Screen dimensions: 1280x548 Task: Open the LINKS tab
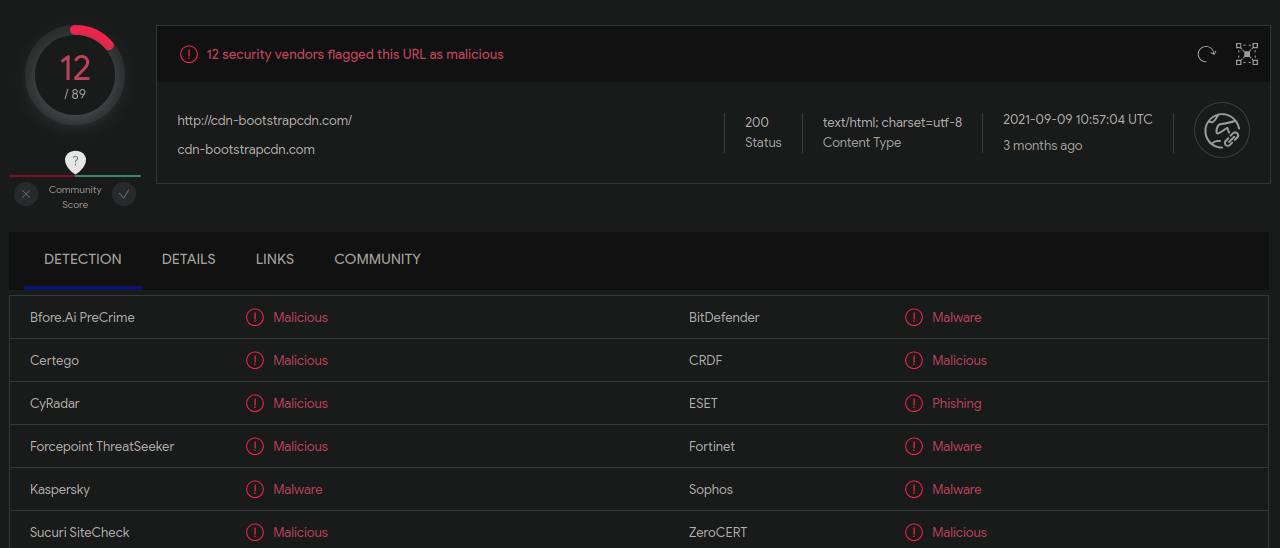(x=275, y=259)
